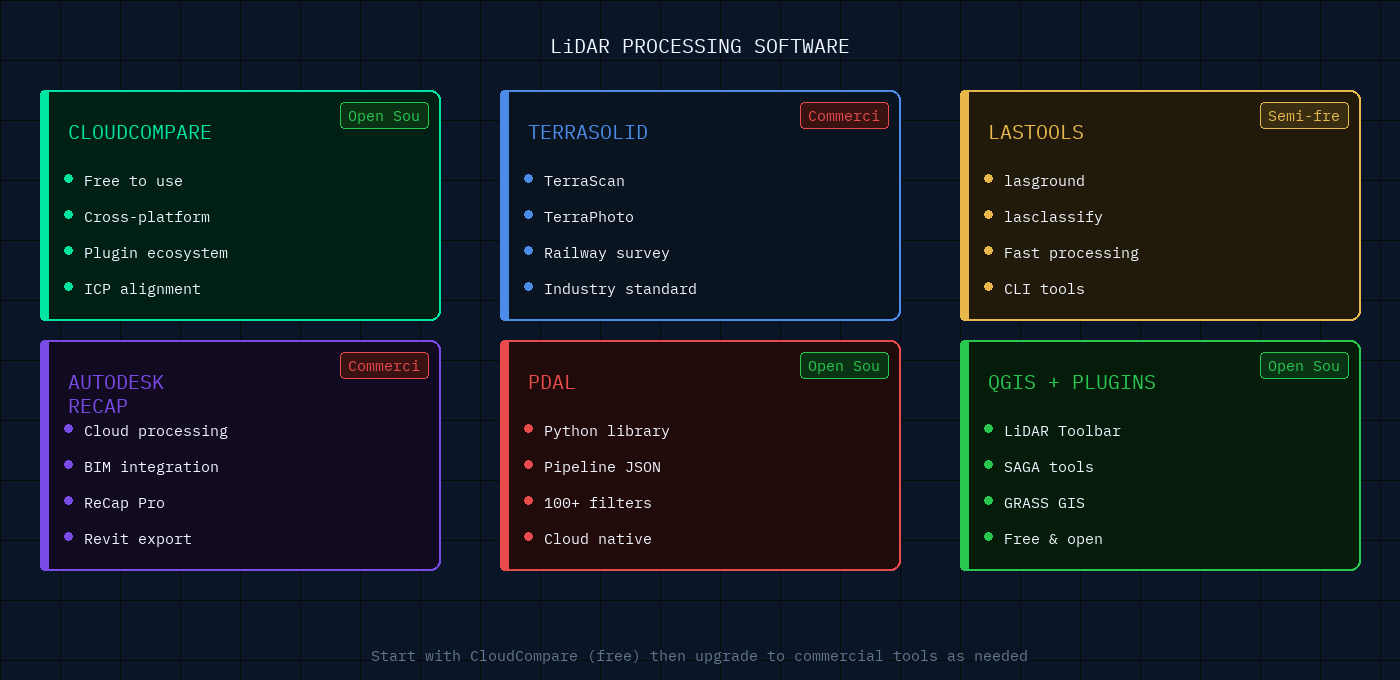The image size is (1400, 680).
Task: Open the AUTODESK RECAP card heading
Action: [x=116, y=394]
